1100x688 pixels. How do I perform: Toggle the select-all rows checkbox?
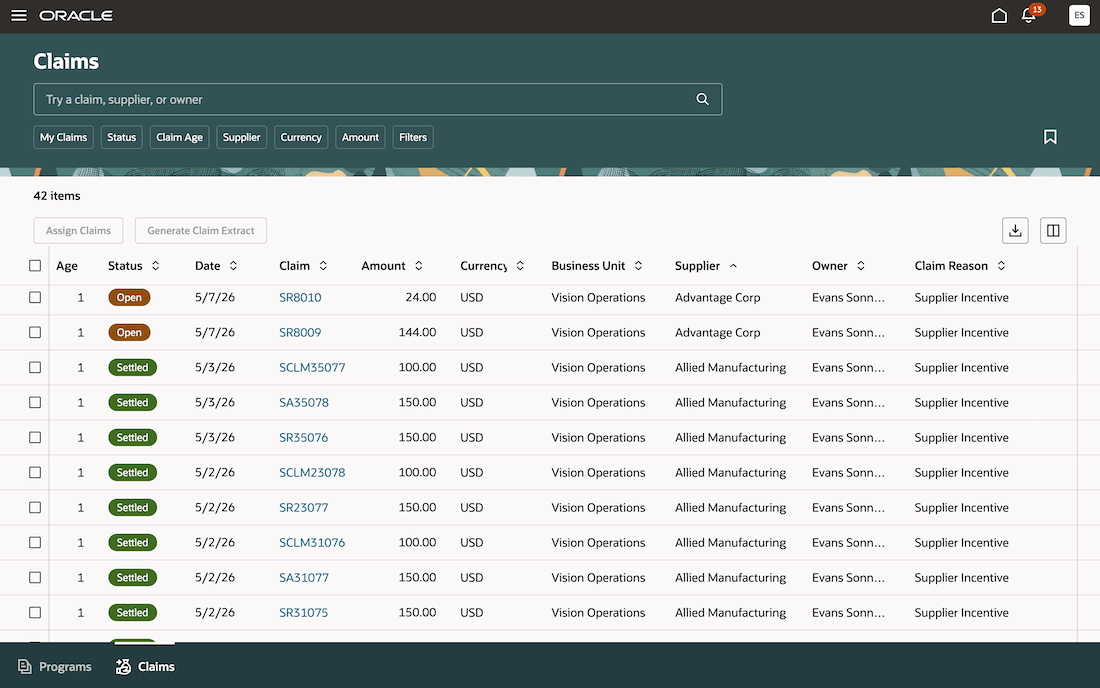pyautogui.click(x=35, y=265)
